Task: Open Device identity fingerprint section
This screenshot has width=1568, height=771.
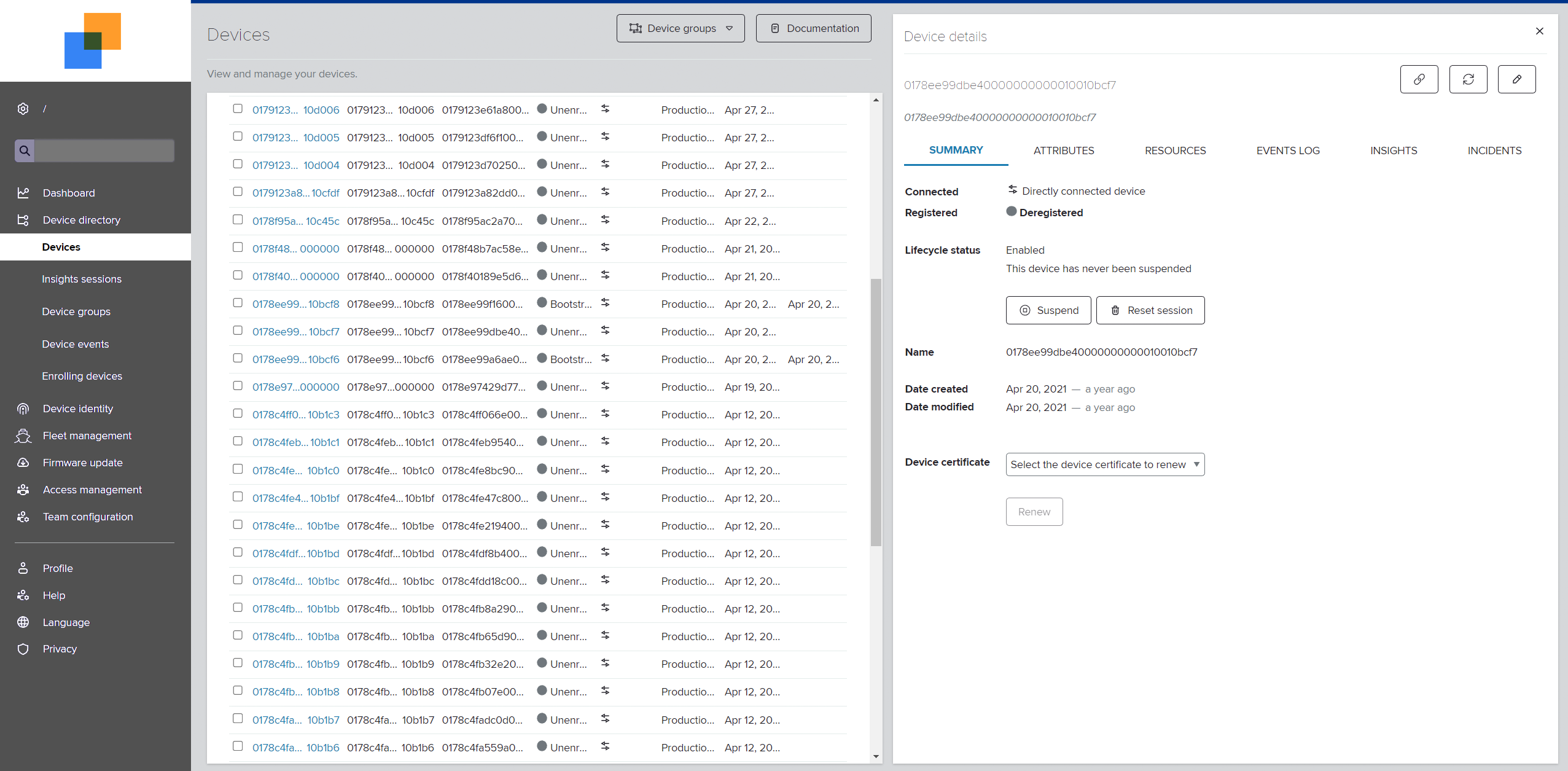Action: 77,409
